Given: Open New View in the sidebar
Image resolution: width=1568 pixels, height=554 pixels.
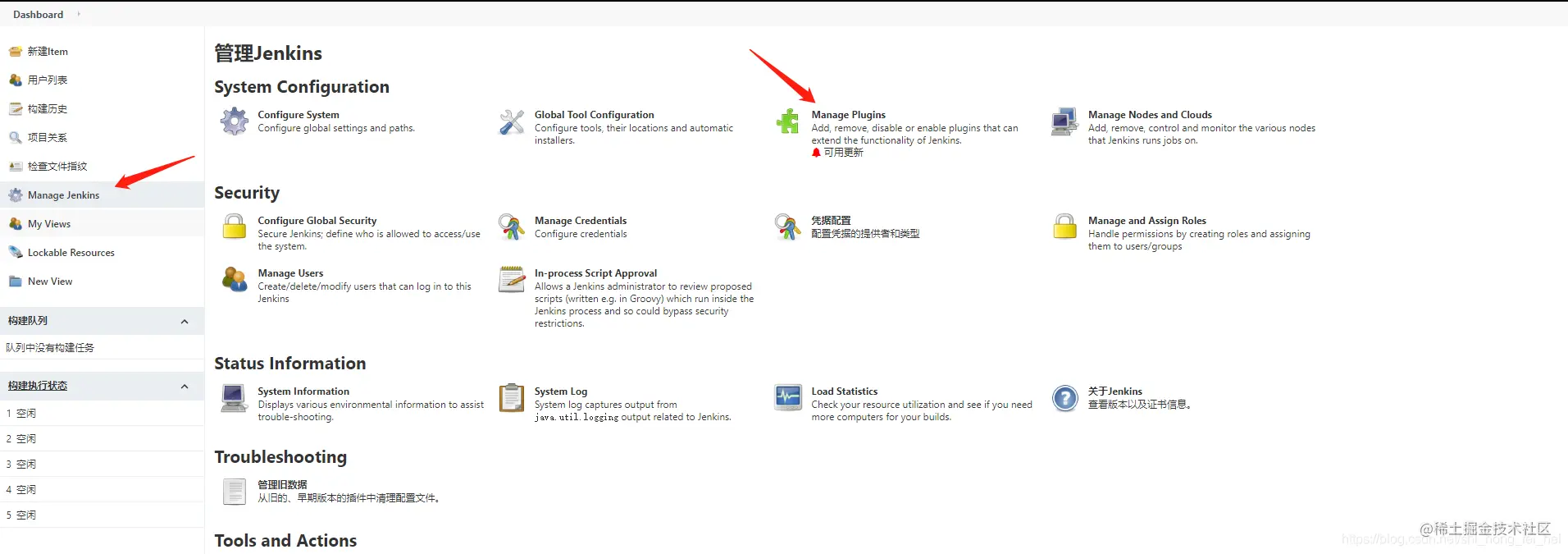Looking at the screenshot, I should tap(50, 282).
